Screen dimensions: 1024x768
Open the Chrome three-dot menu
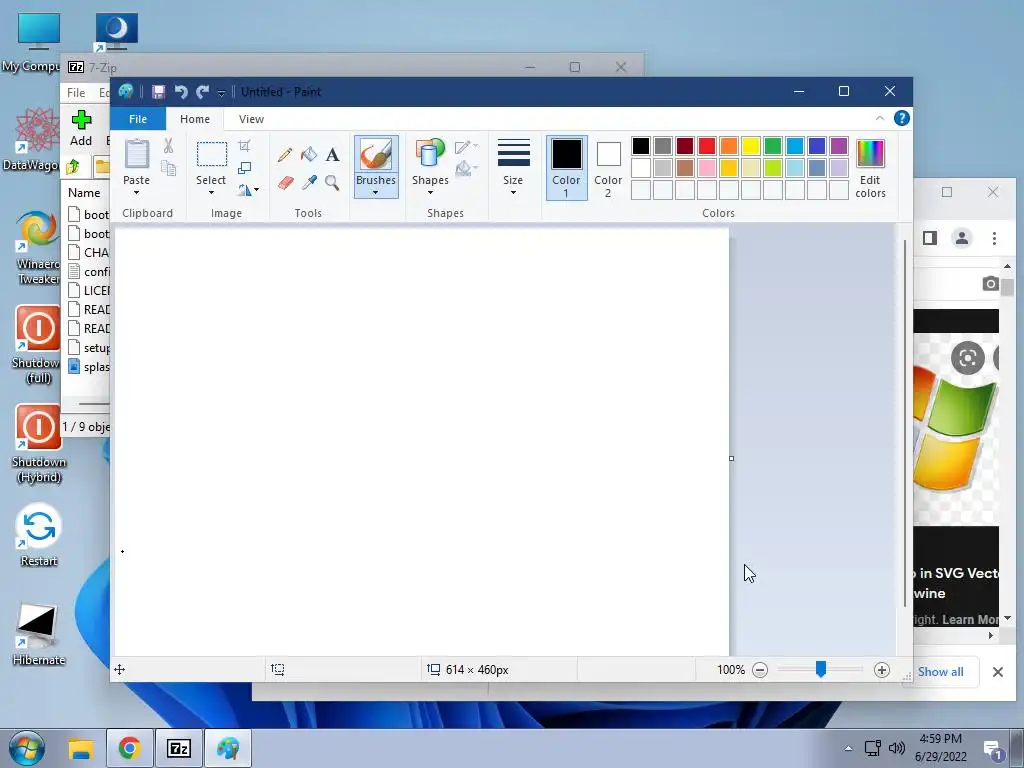click(994, 238)
